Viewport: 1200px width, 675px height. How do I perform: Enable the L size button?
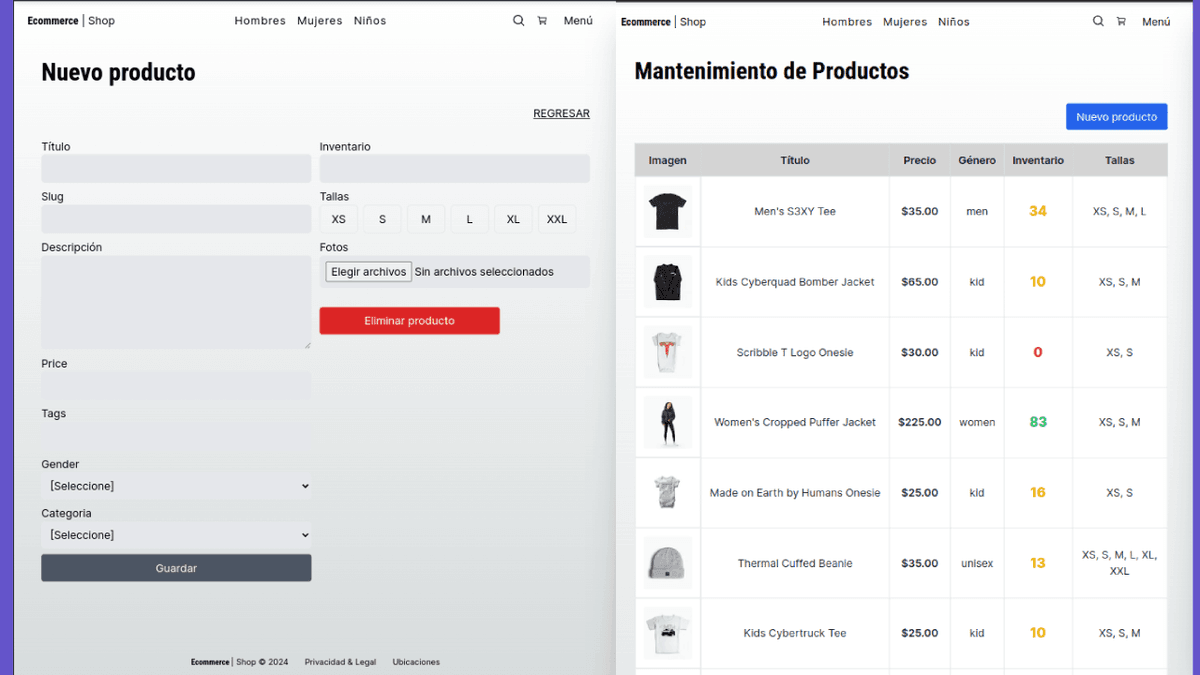point(470,219)
